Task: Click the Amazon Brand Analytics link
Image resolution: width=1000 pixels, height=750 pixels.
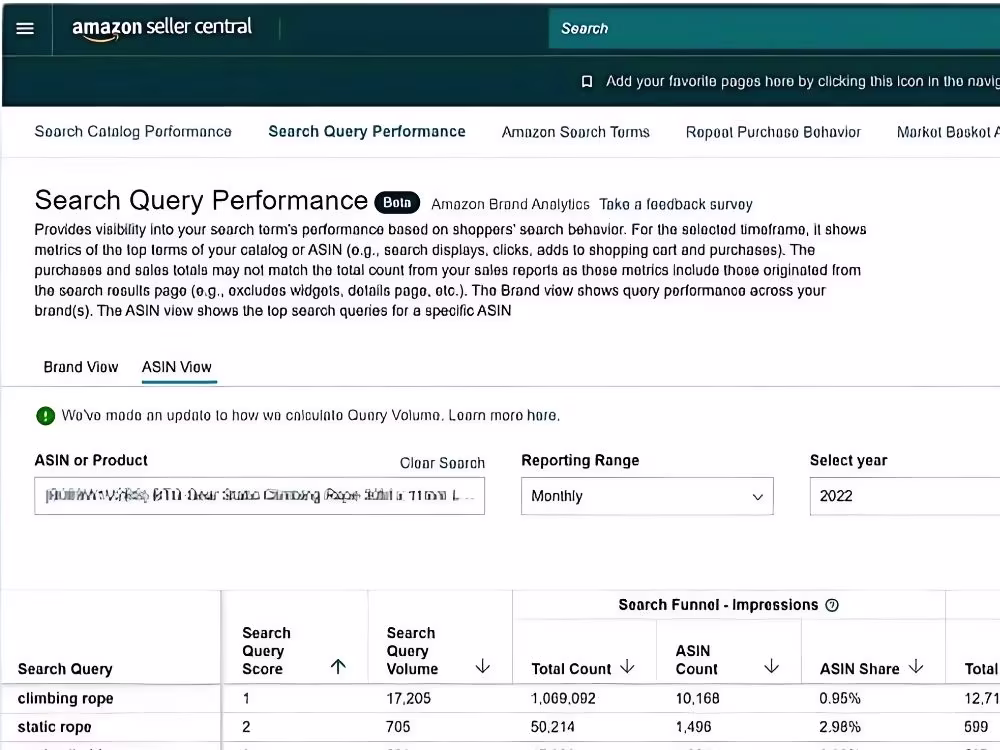Action: 510,205
